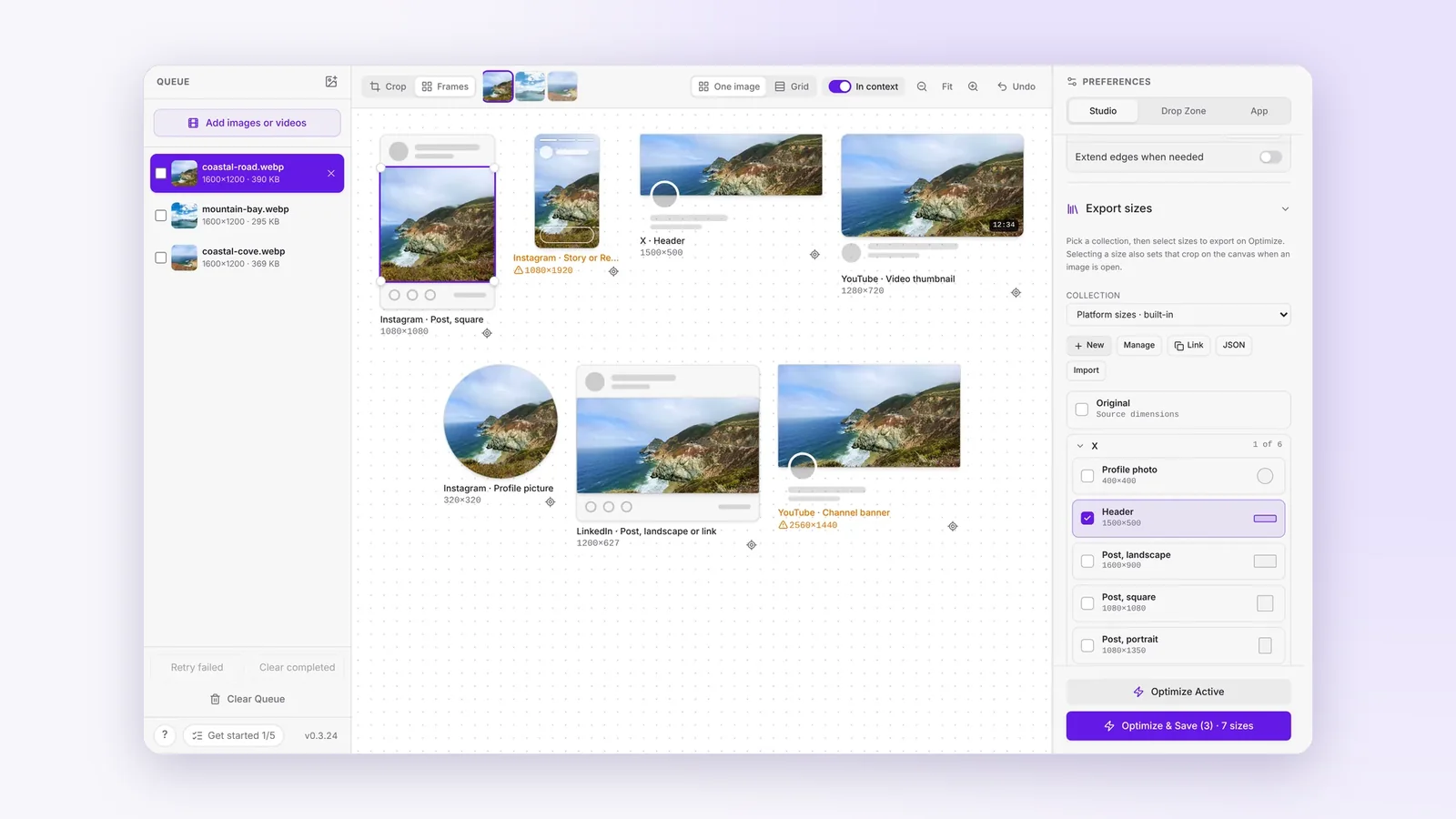The height and width of the screenshot is (819, 1456).
Task: Collapse the Export sizes section chevron
Action: [x=1285, y=209]
